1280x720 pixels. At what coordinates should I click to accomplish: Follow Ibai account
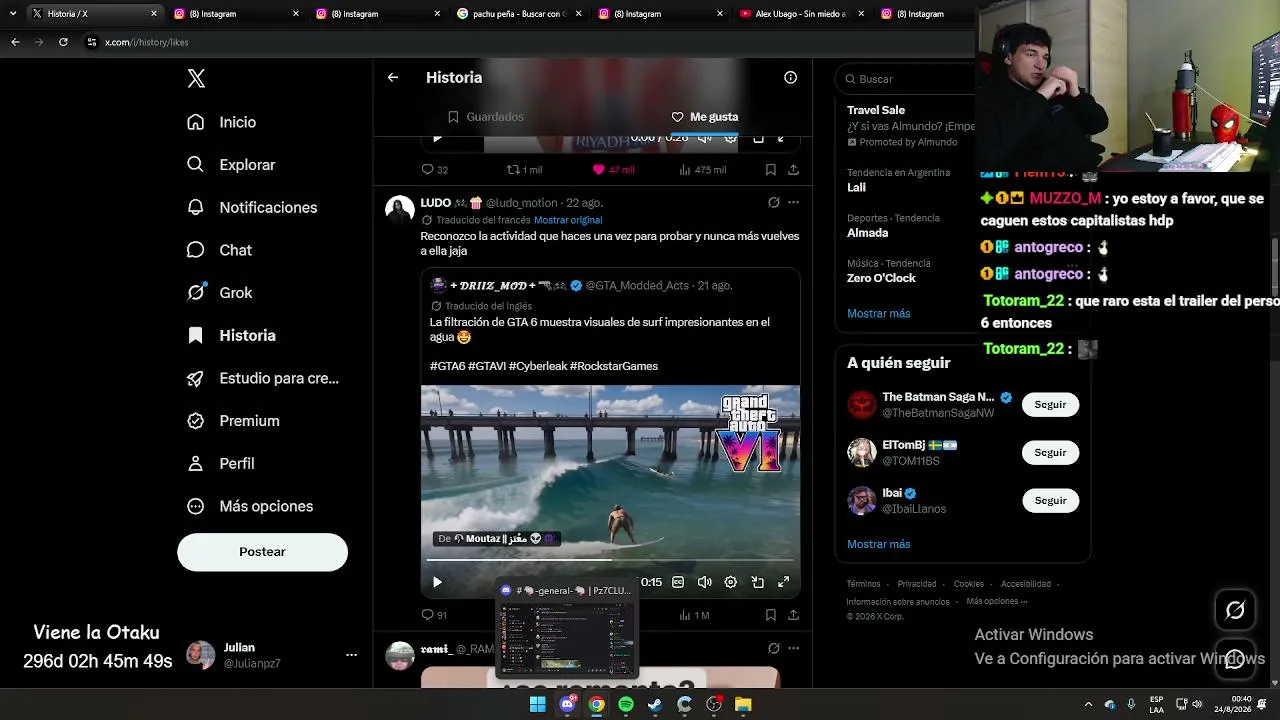point(1050,501)
